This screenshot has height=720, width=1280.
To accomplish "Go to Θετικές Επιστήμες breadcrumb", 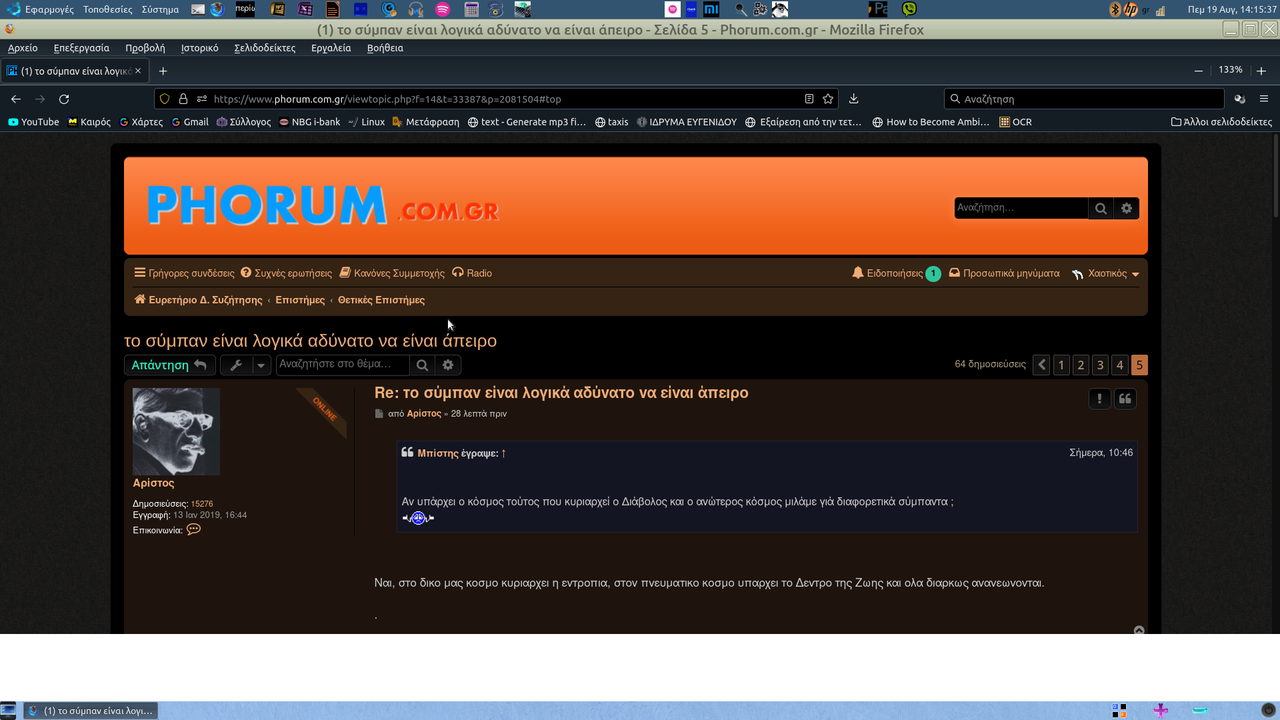I will pos(381,300).
